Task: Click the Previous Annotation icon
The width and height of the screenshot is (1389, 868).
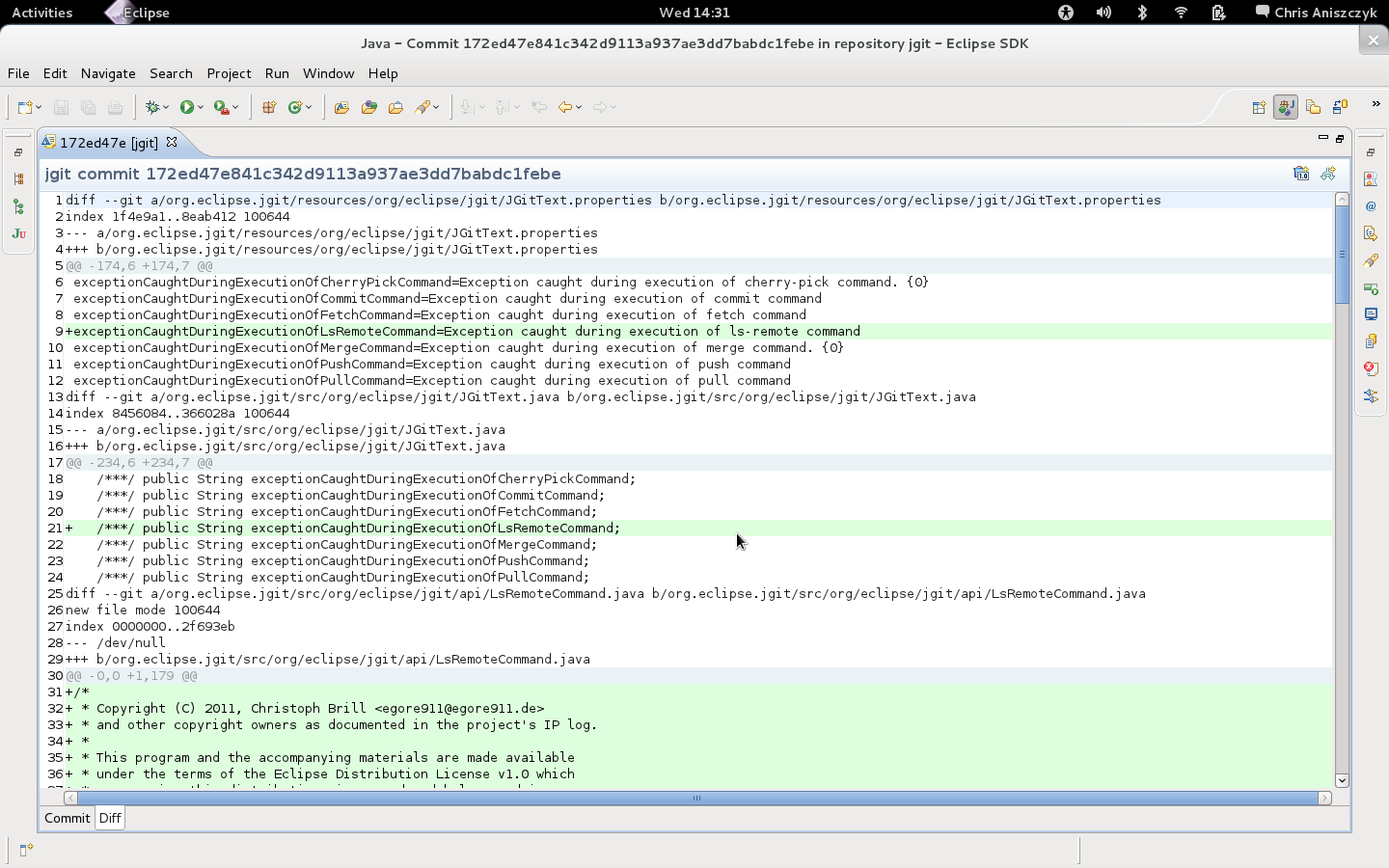Action: click(x=503, y=107)
